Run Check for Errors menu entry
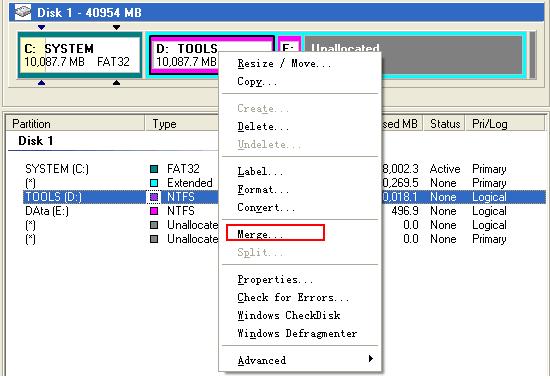The height and width of the screenshot is (379, 550). (x=293, y=298)
